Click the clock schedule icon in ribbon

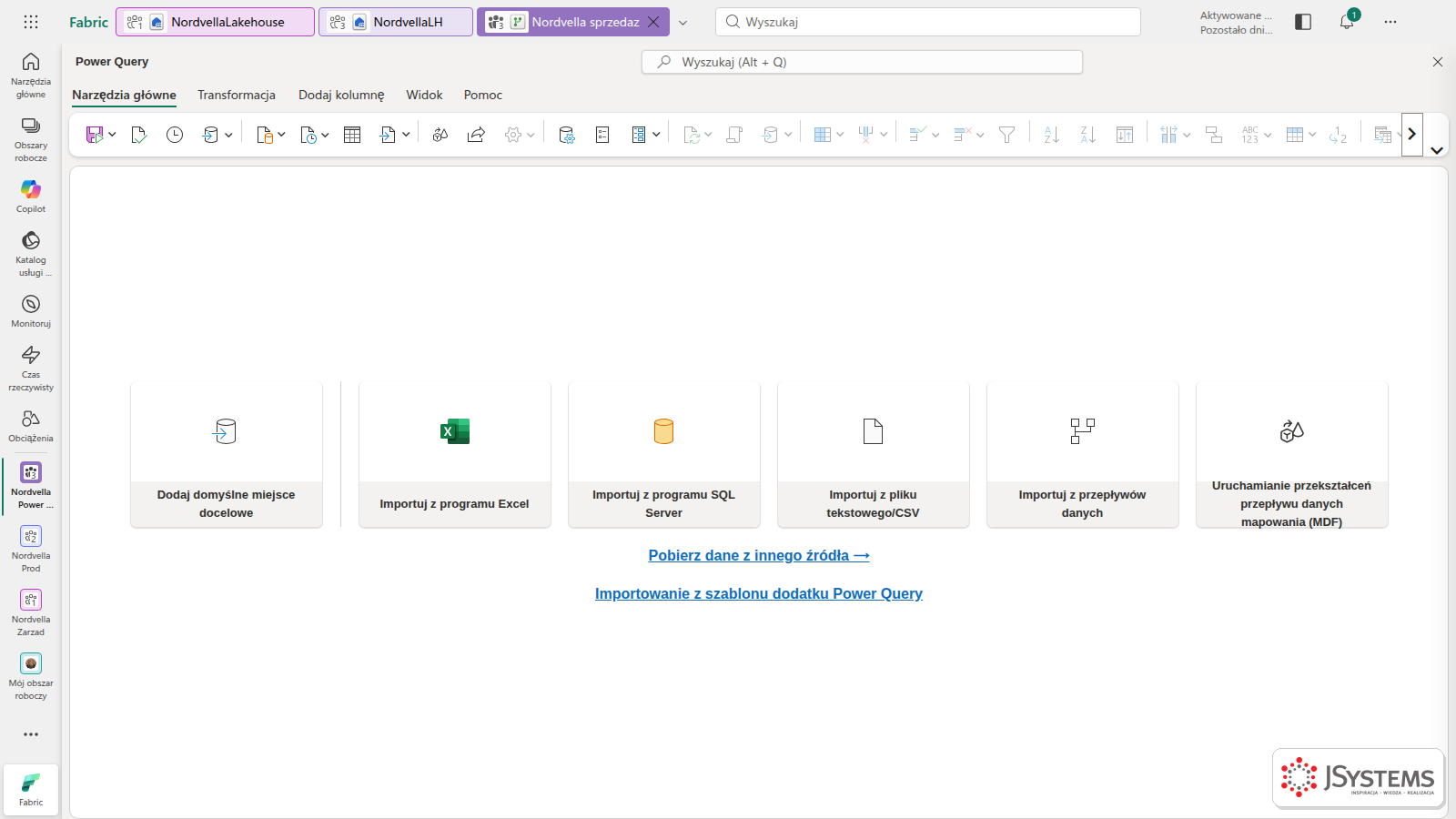(x=175, y=135)
